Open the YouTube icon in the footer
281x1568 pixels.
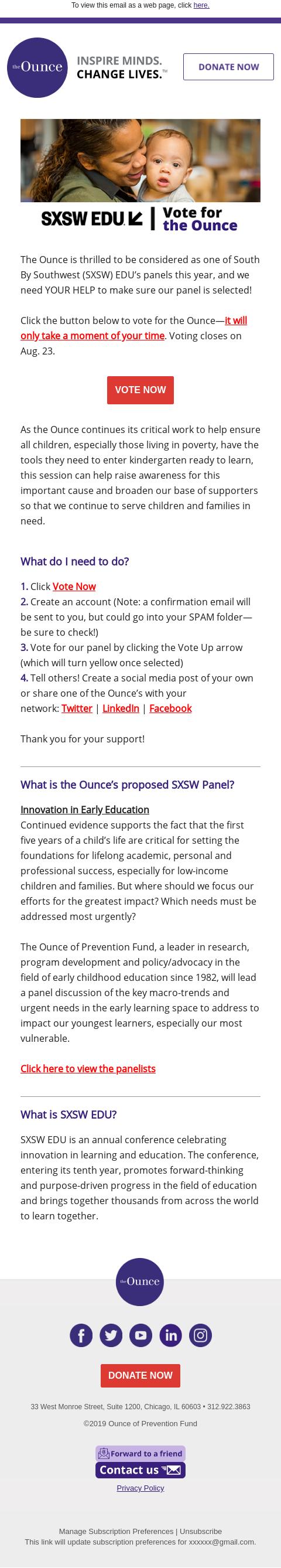(x=140, y=1335)
